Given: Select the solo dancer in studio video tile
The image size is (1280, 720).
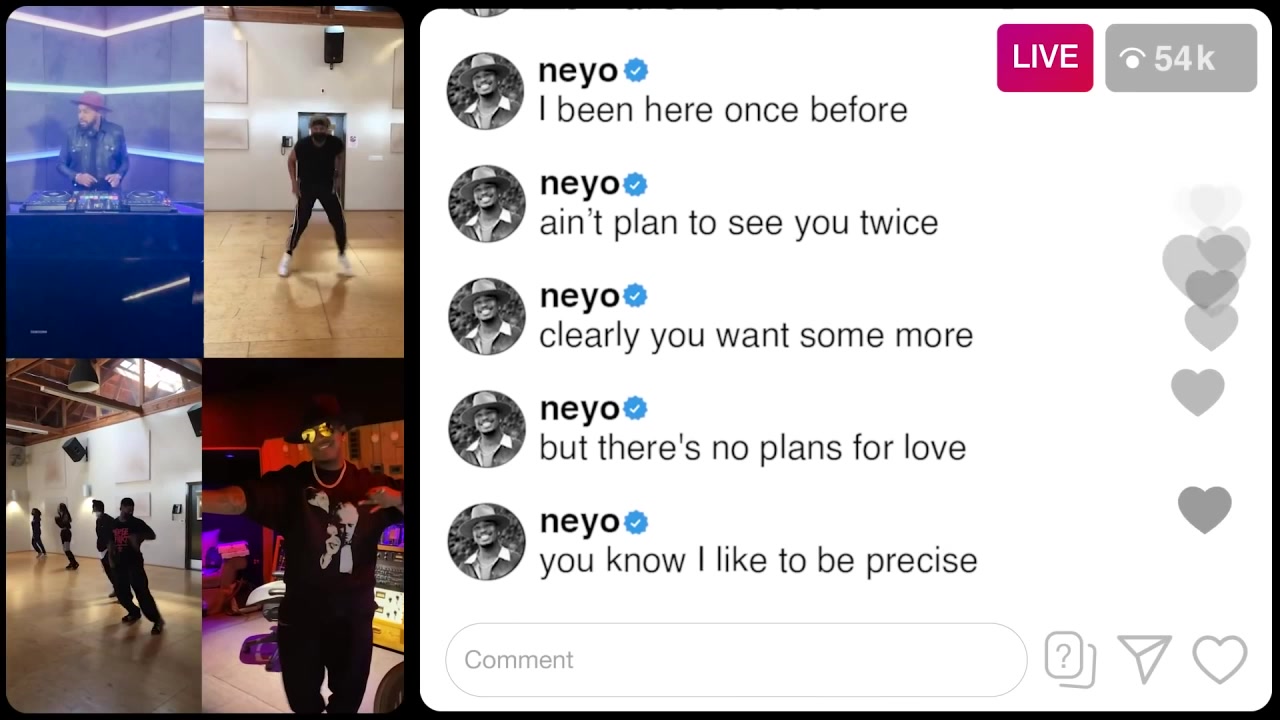Looking at the screenshot, I should (x=304, y=182).
